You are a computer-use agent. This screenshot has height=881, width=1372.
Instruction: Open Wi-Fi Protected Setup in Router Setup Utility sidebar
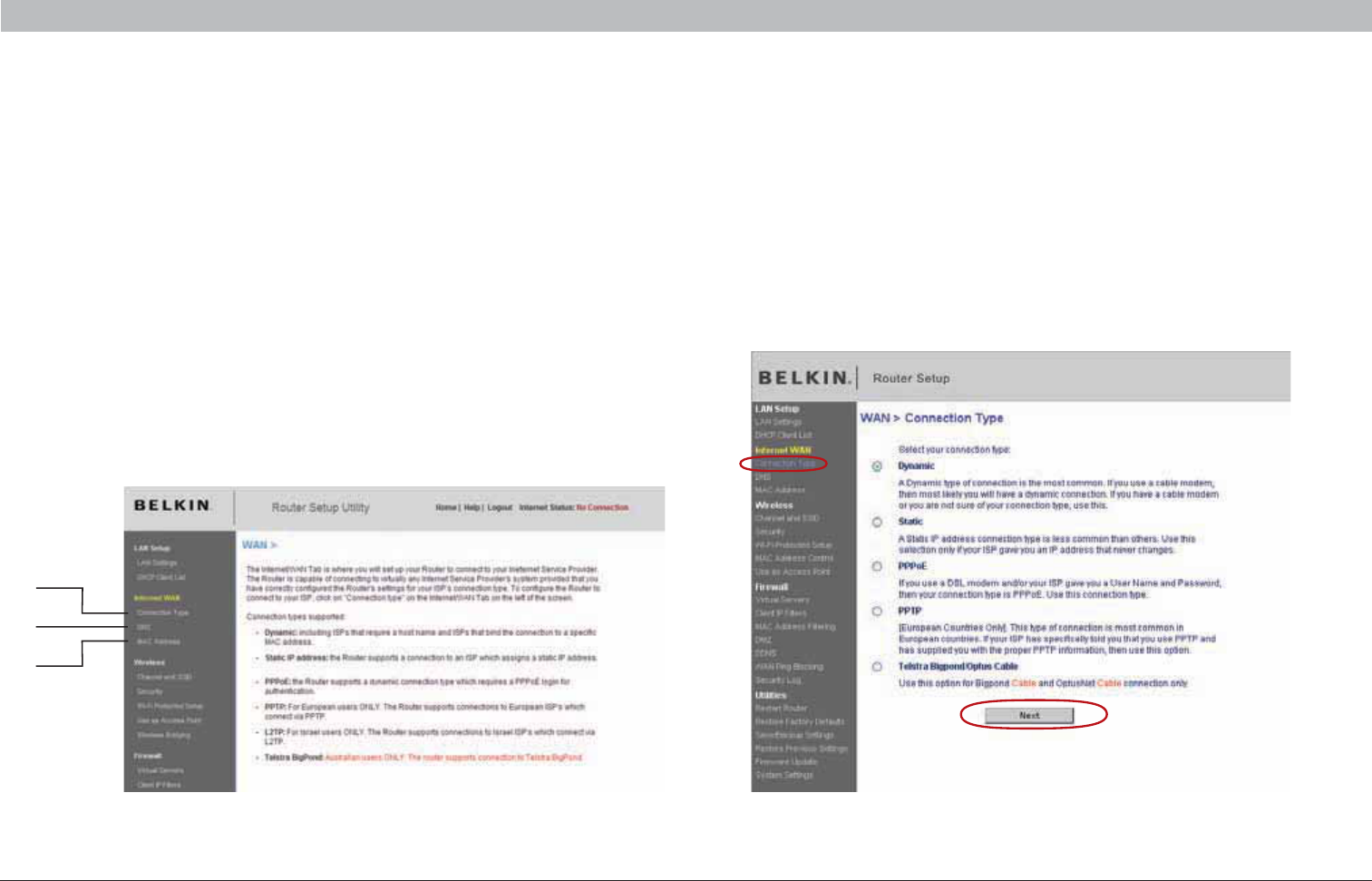coord(170,706)
